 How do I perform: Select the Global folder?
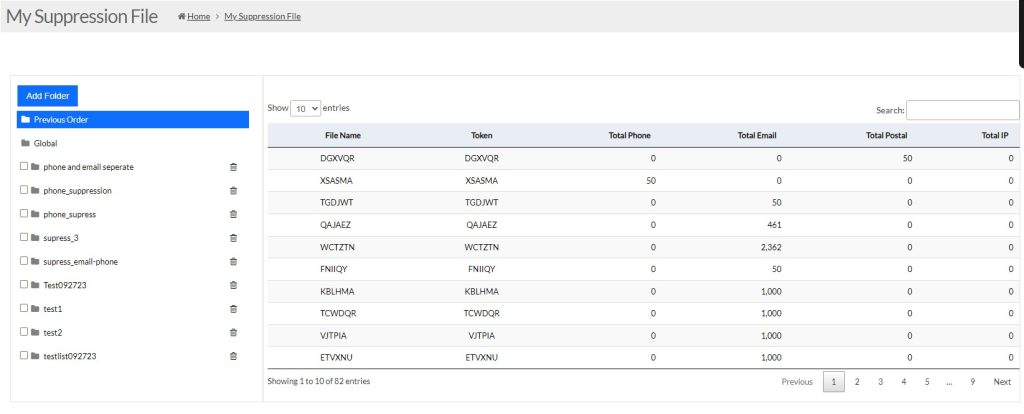click(x=45, y=143)
